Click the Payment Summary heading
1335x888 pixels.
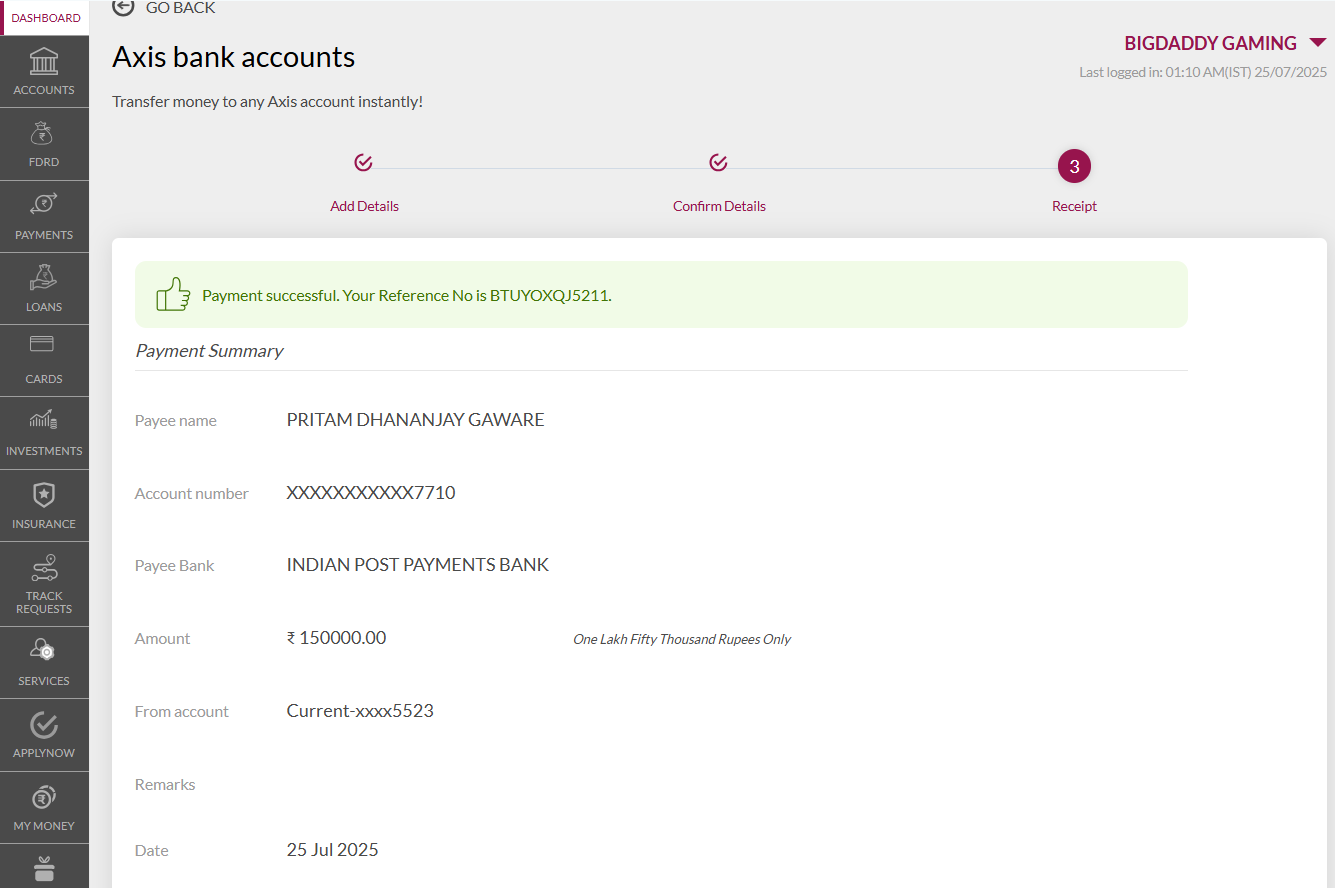point(209,351)
